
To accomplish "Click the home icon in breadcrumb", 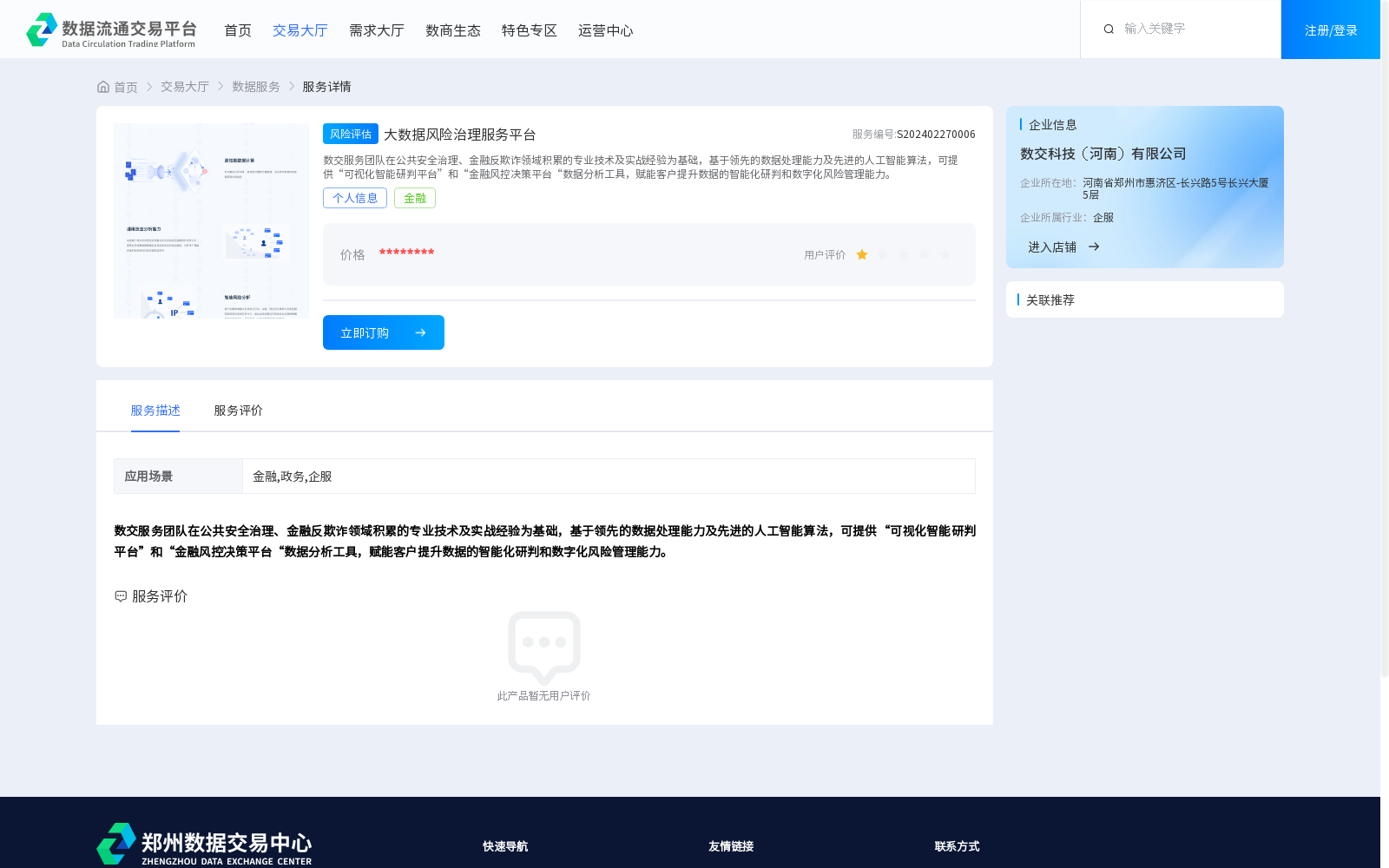I will tap(103, 87).
